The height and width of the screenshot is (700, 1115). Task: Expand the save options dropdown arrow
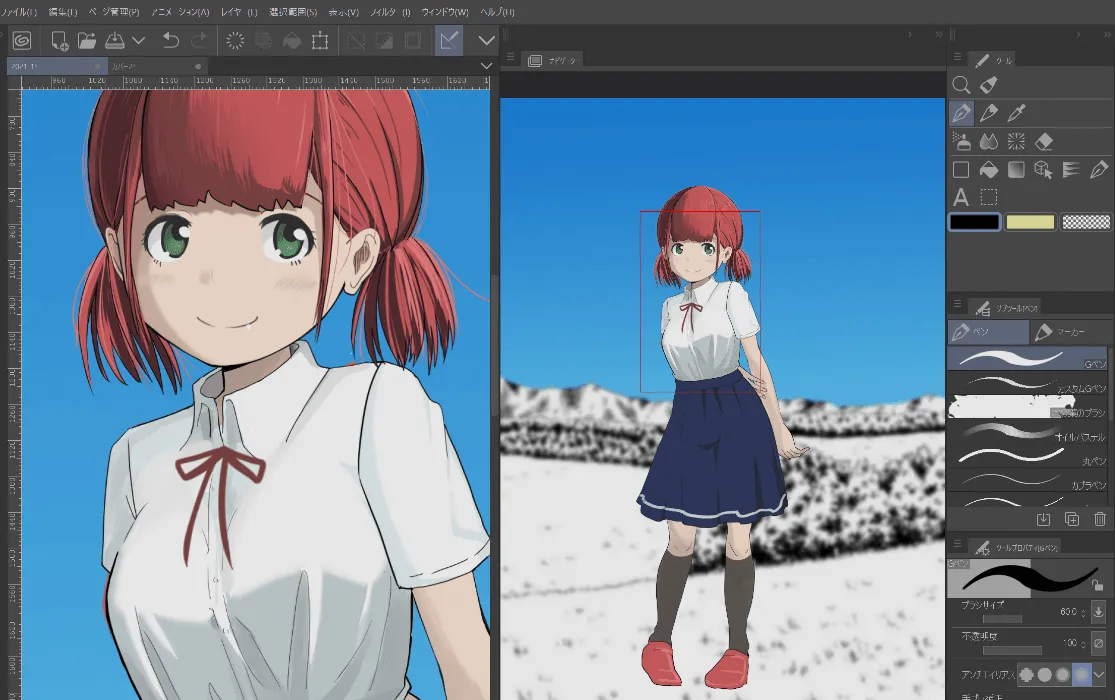tap(139, 41)
